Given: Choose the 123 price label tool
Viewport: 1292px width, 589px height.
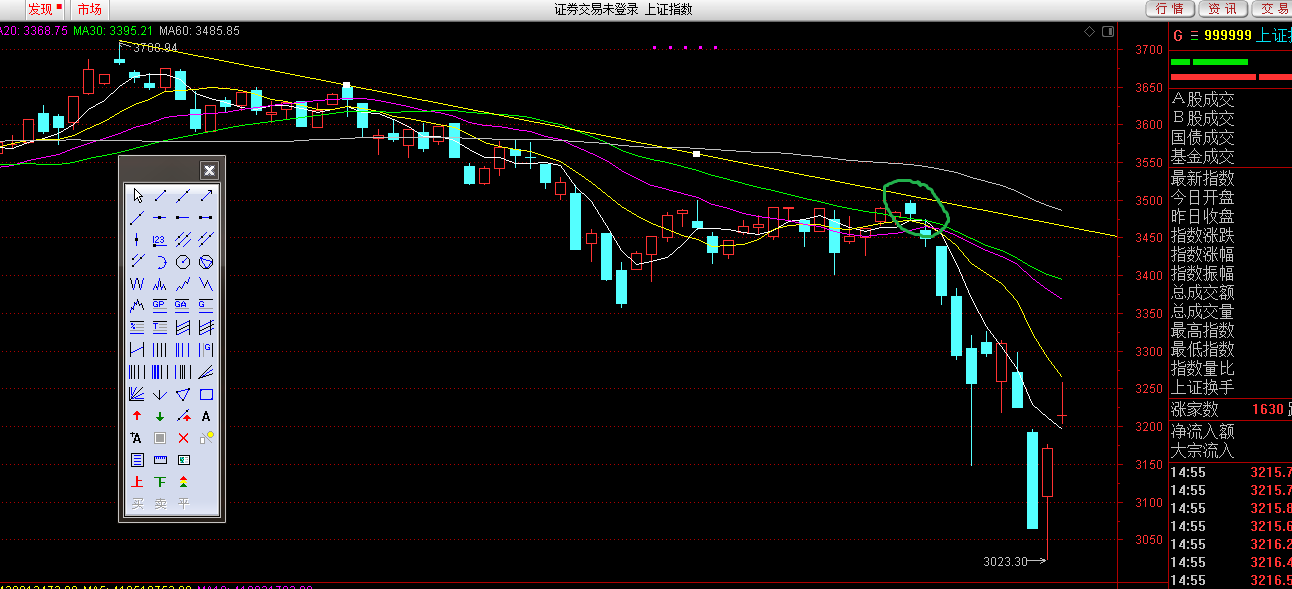Looking at the screenshot, I should pyautogui.click(x=160, y=239).
